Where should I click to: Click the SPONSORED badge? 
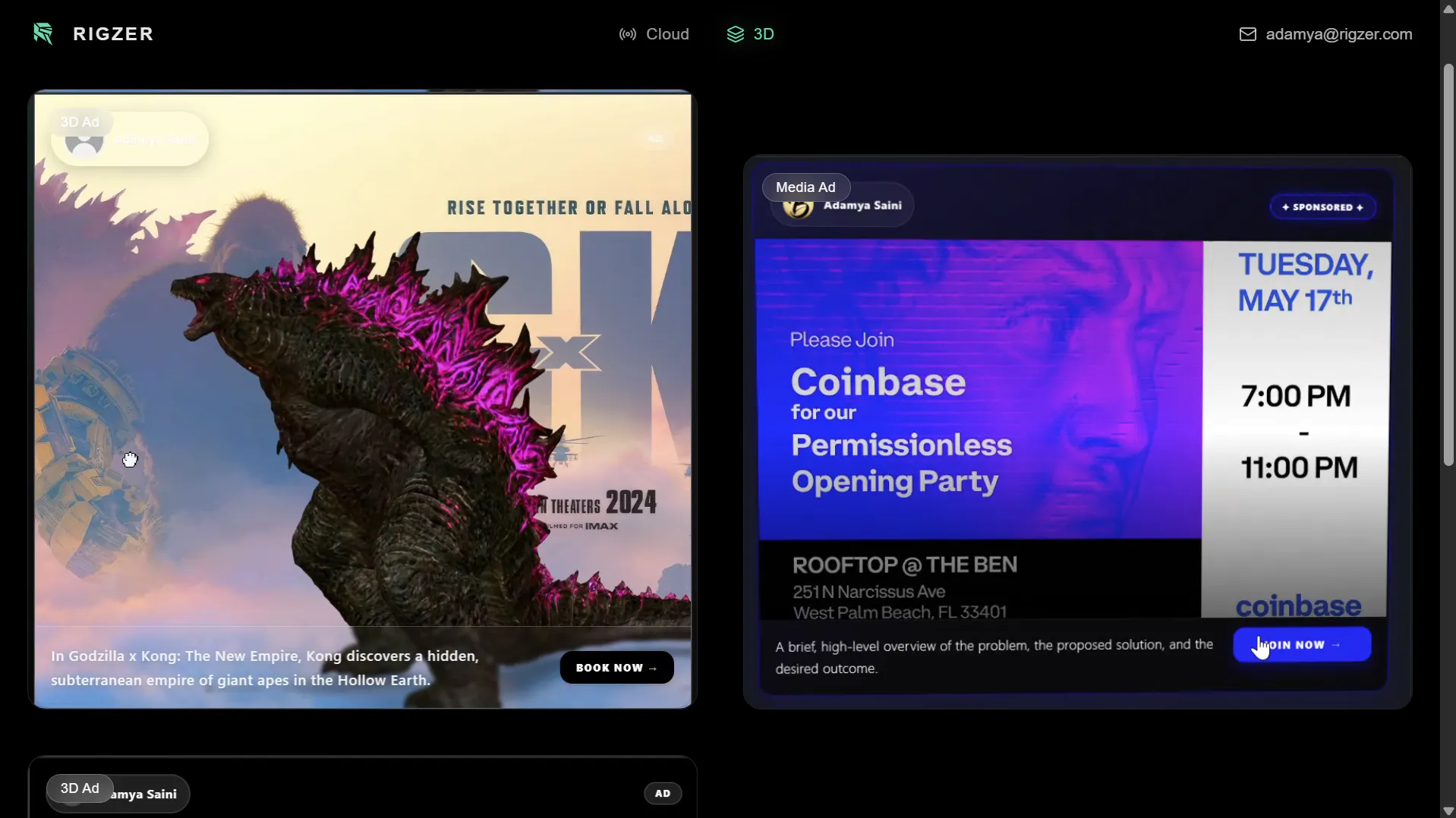coord(1322,207)
